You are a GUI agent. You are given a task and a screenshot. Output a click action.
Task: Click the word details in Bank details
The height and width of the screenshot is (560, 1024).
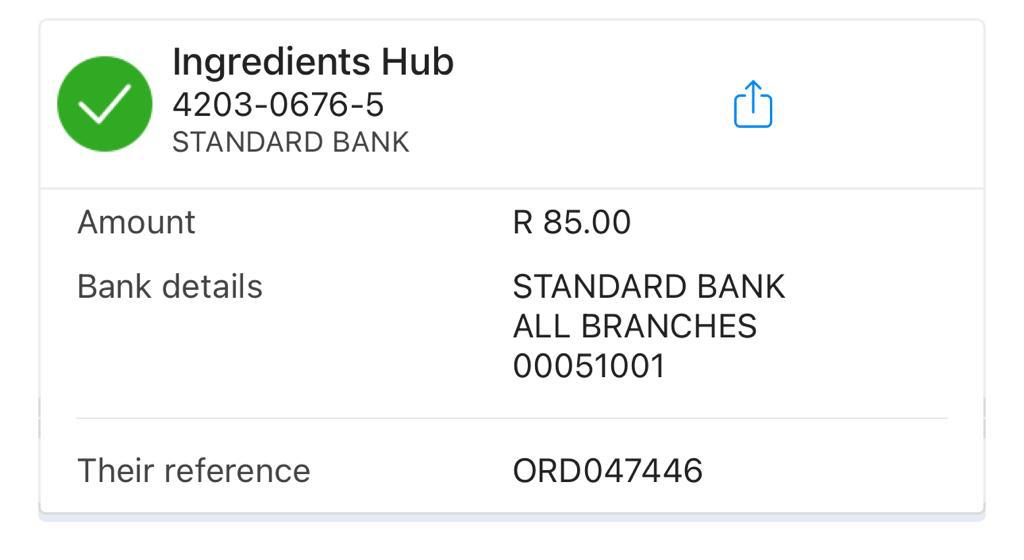(x=212, y=287)
